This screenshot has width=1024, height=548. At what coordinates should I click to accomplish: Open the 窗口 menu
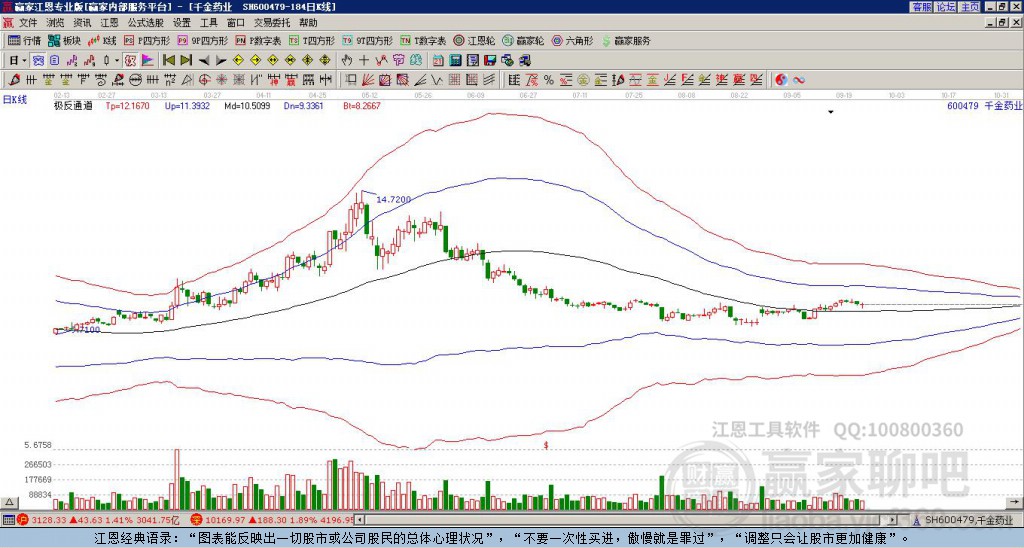pyautogui.click(x=236, y=23)
